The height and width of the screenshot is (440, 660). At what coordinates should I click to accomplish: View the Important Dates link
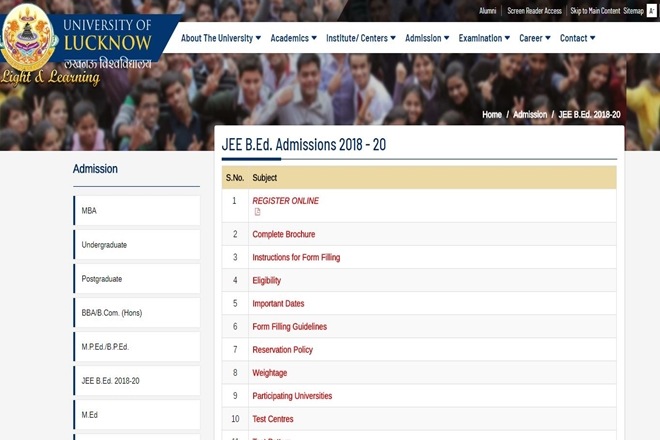pyautogui.click(x=278, y=304)
